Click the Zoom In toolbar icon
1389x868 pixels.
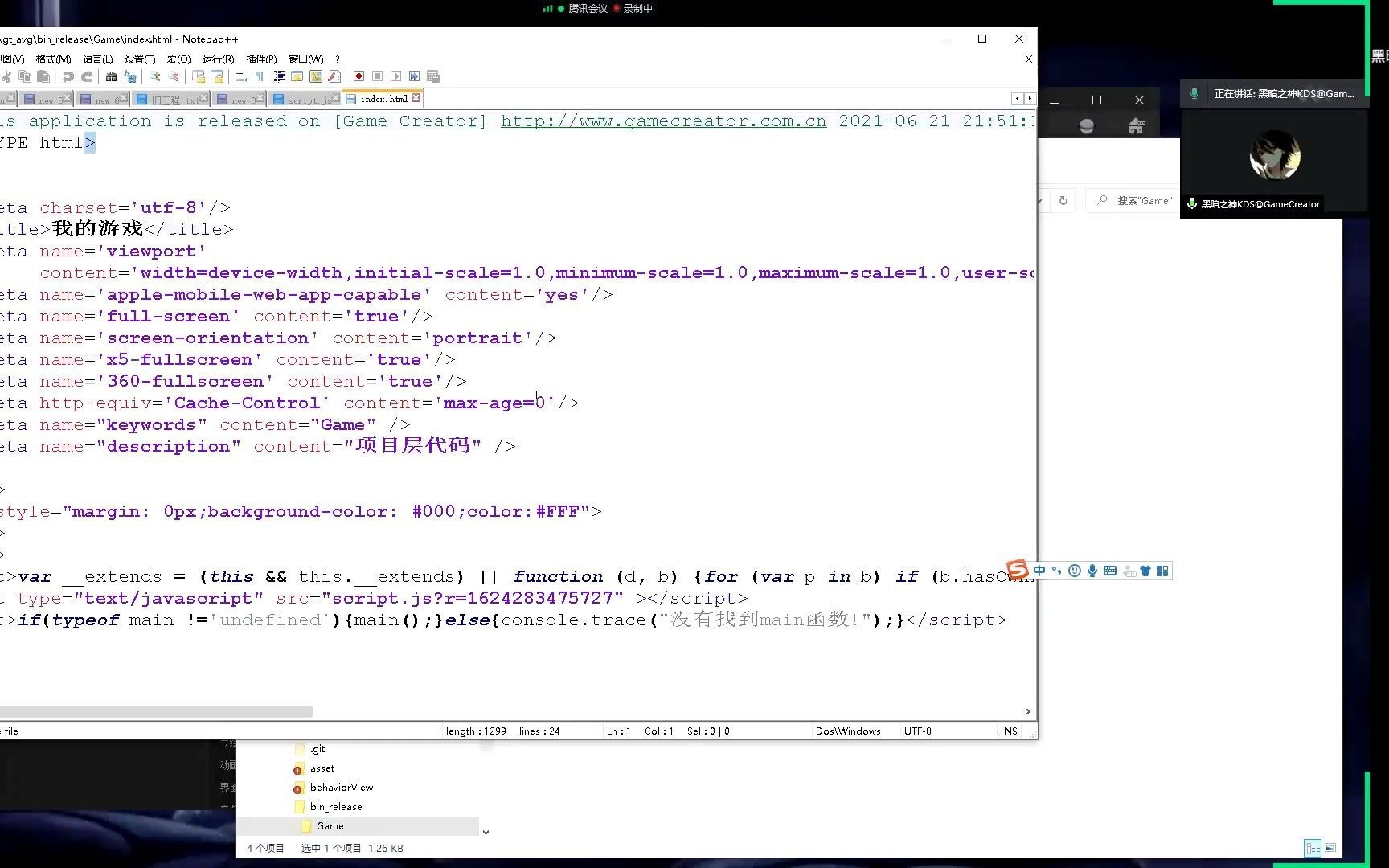pyautogui.click(x=155, y=76)
